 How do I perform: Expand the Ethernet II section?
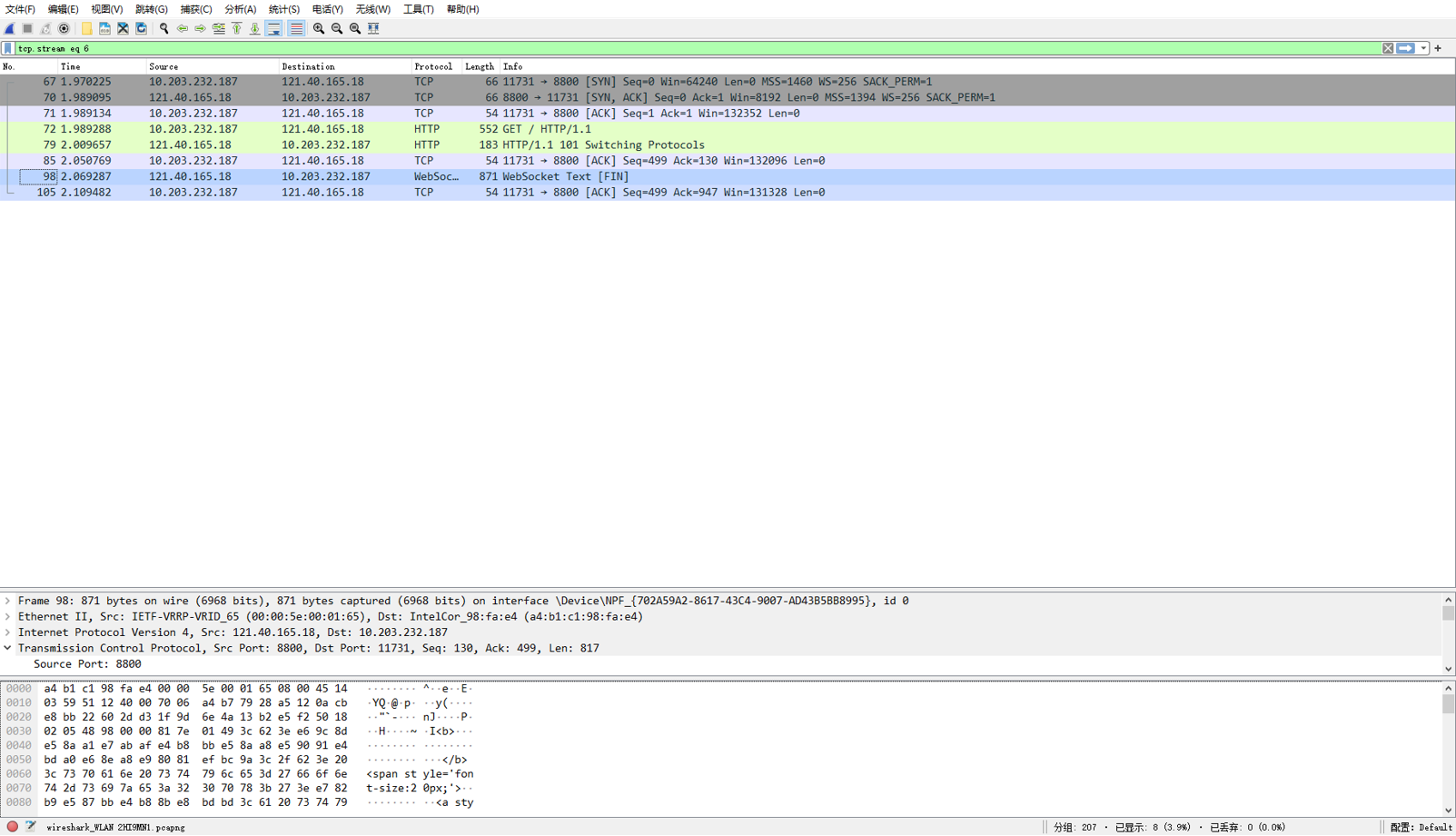[x=8, y=616]
